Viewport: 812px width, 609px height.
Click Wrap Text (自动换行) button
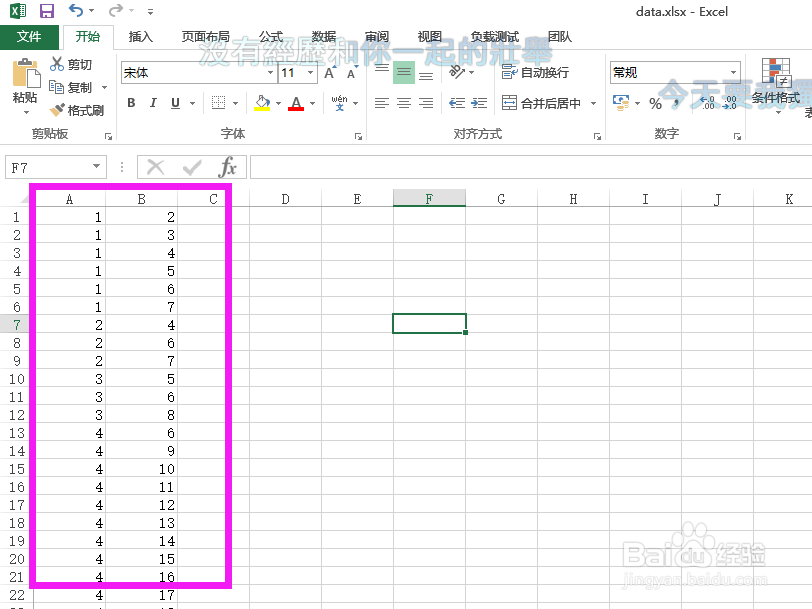tap(535, 72)
